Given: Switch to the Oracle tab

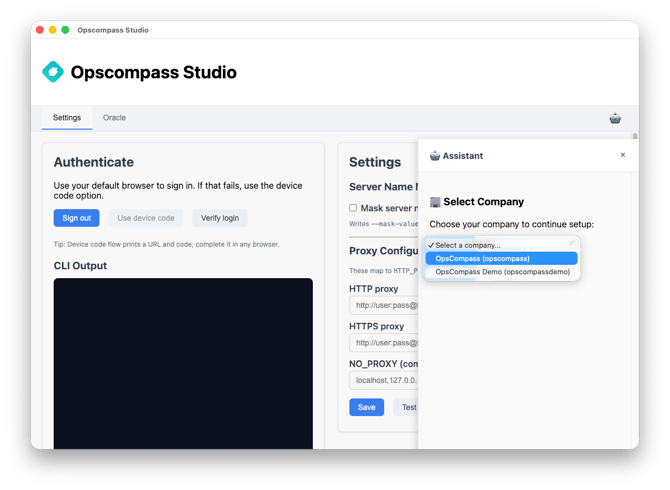Looking at the screenshot, I should click(114, 117).
